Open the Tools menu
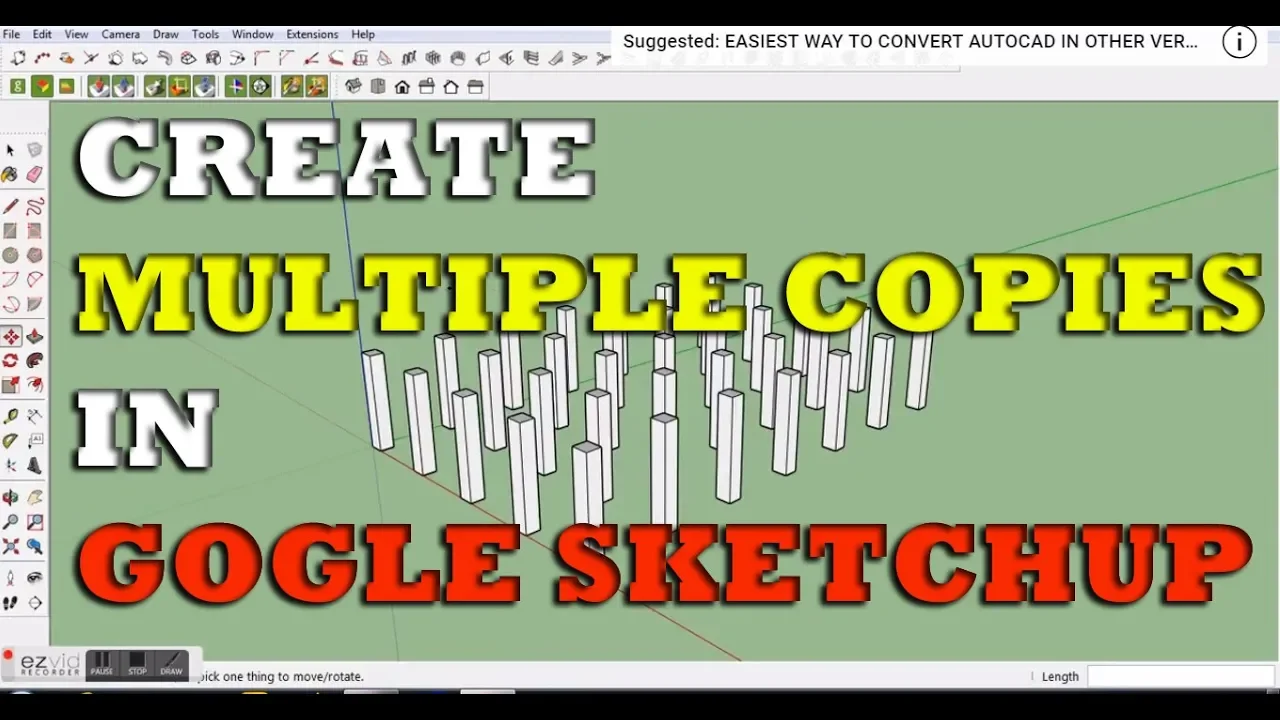The image size is (1280, 720). 206,34
